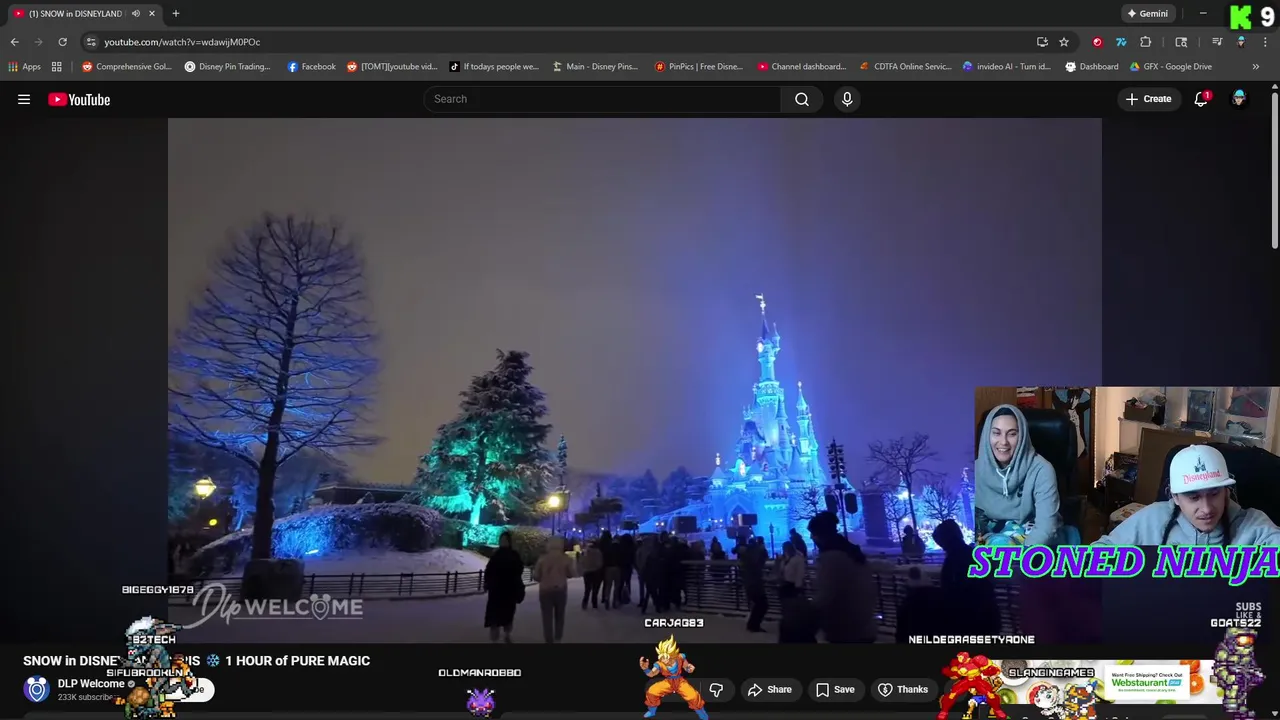The image size is (1280, 720).
Task: Click the video title text
Action: [197, 661]
